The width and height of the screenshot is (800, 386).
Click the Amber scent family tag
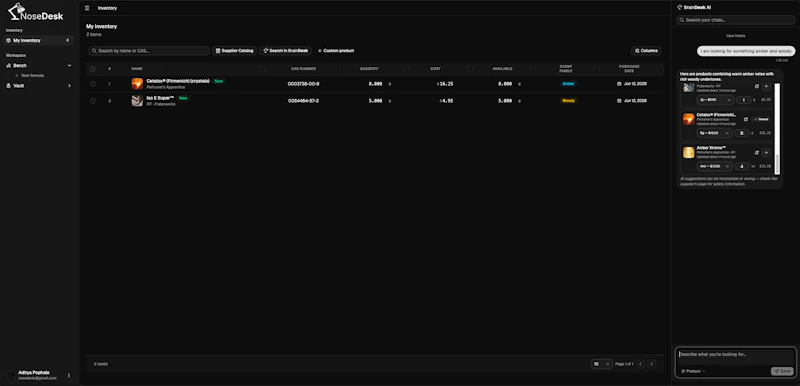click(x=568, y=84)
